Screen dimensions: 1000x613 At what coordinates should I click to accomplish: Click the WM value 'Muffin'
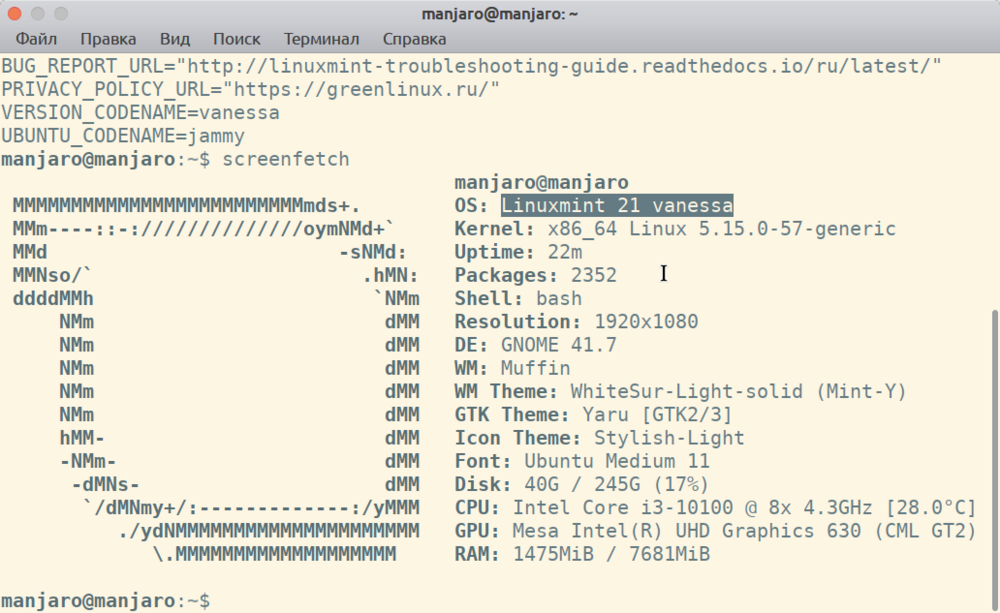[536, 368]
